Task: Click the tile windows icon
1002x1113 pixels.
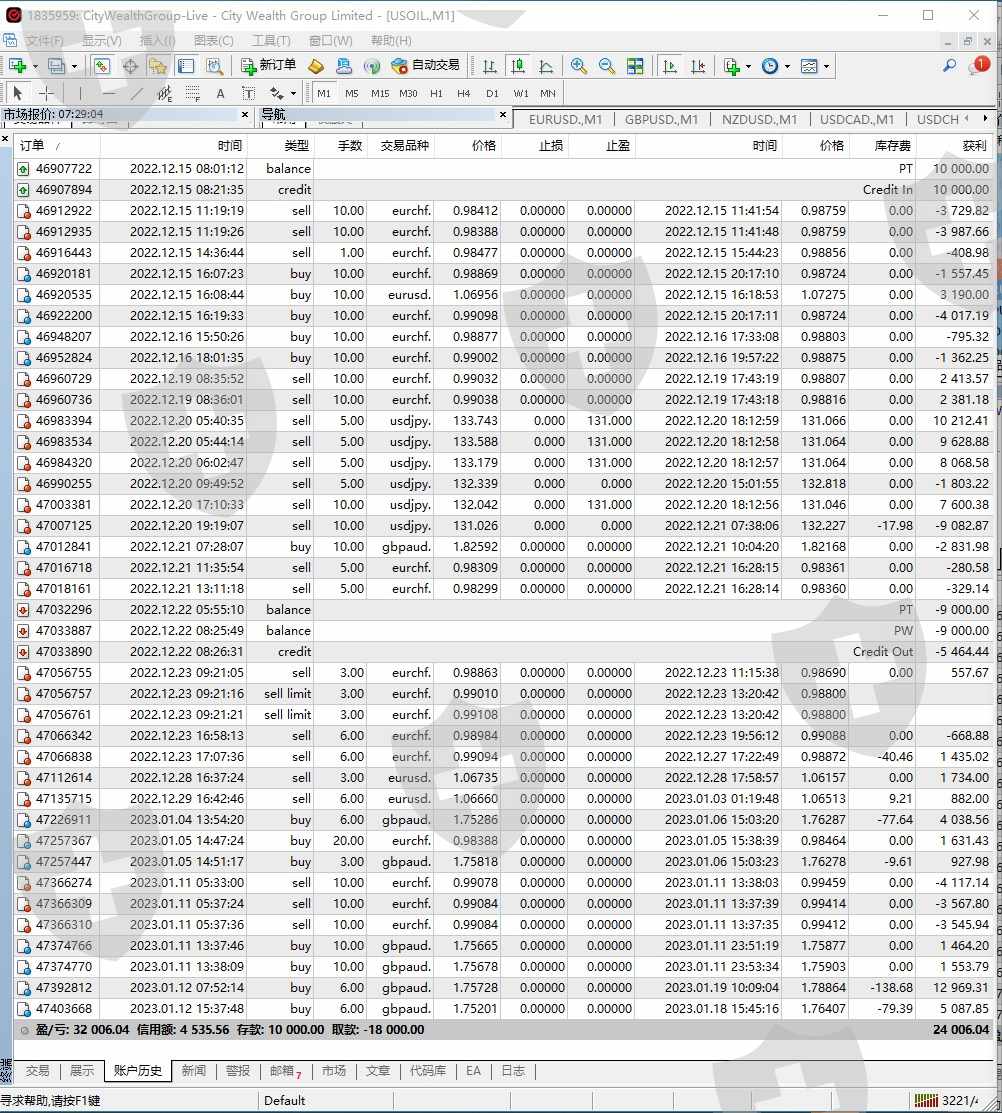Action: (x=635, y=66)
